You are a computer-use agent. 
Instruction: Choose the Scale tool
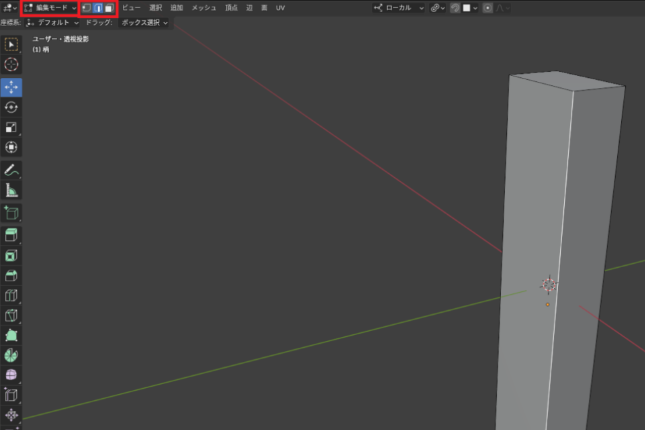click(11, 127)
